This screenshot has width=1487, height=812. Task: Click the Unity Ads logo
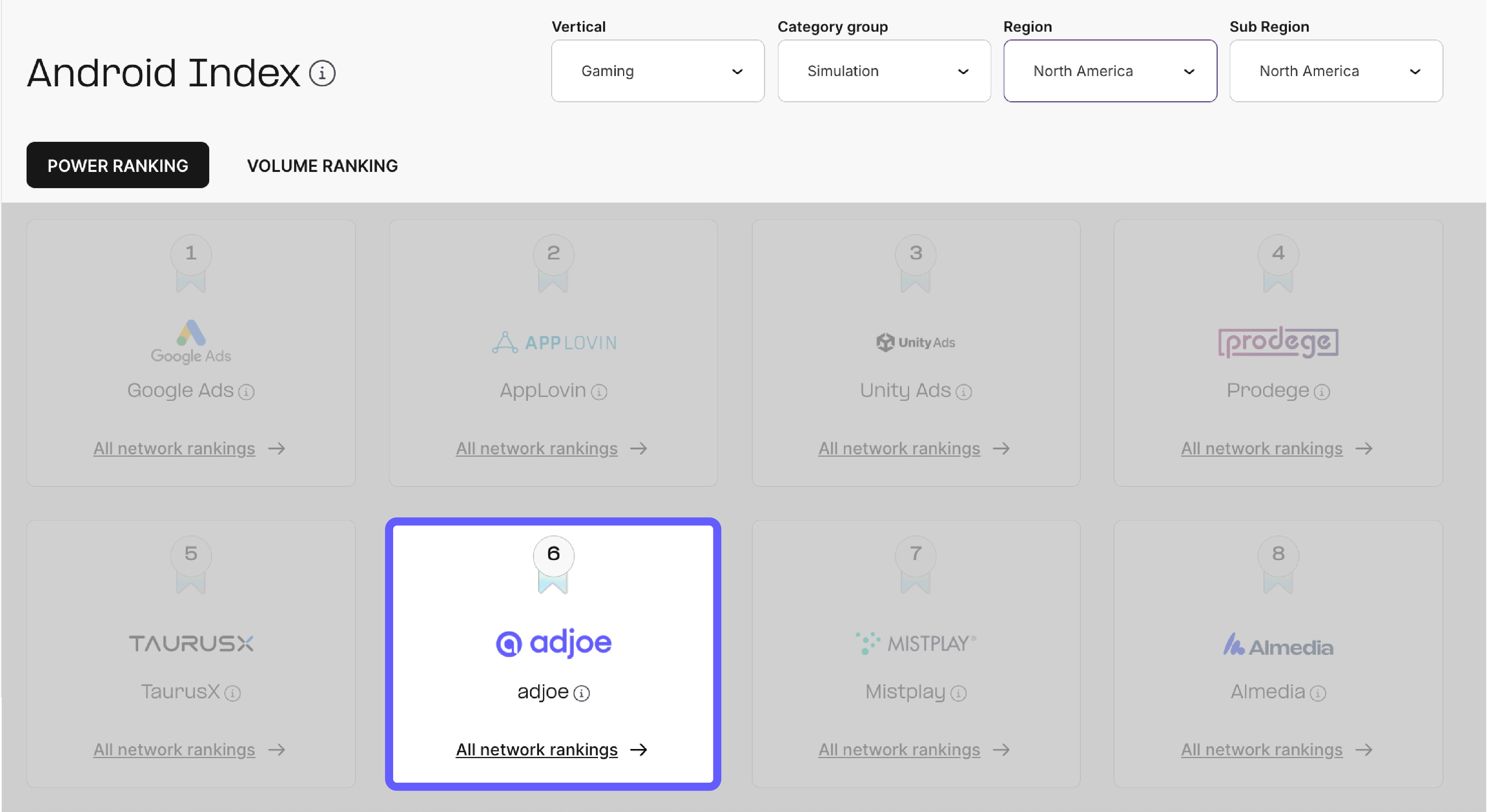(x=915, y=342)
